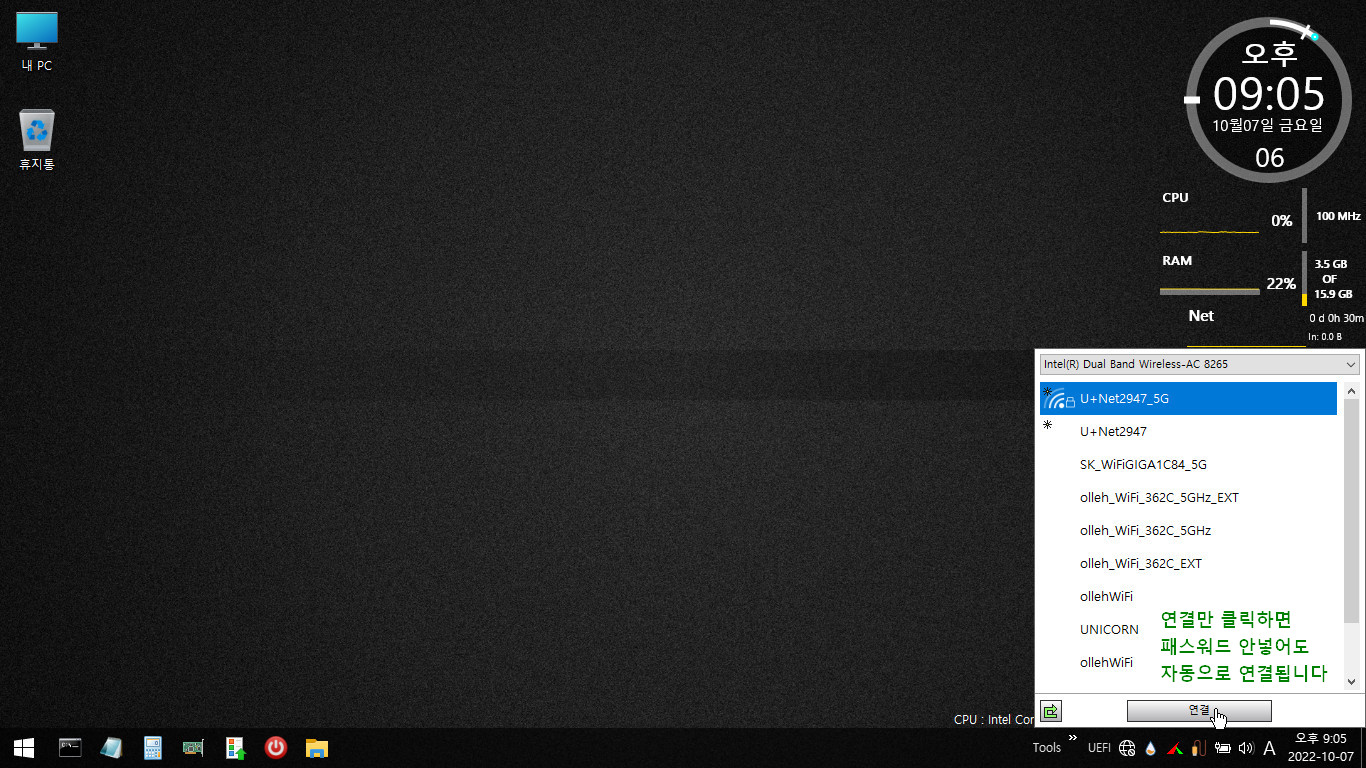Click the globe network tray icon
The height and width of the screenshot is (768, 1366).
click(x=1127, y=748)
